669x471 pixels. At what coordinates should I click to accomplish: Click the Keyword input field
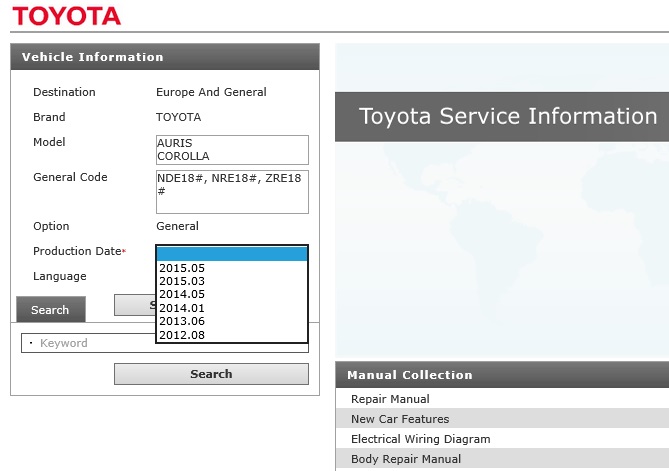89,343
